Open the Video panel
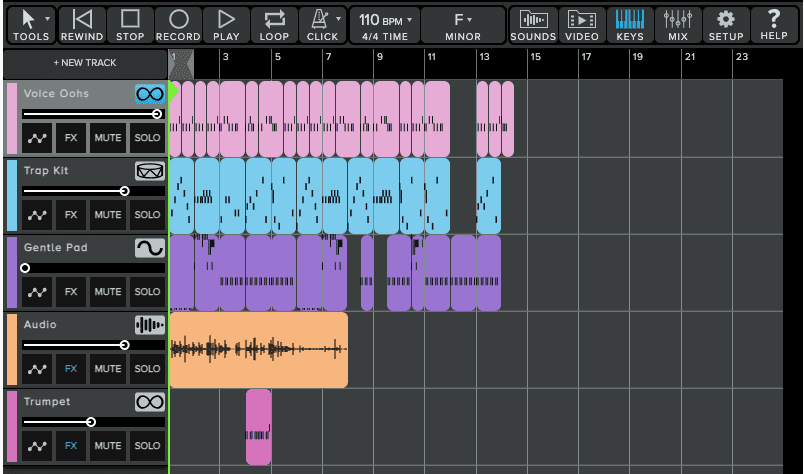The height and width of the screenshot is (474, 804). pyautogui.click(x=582, y=24)
